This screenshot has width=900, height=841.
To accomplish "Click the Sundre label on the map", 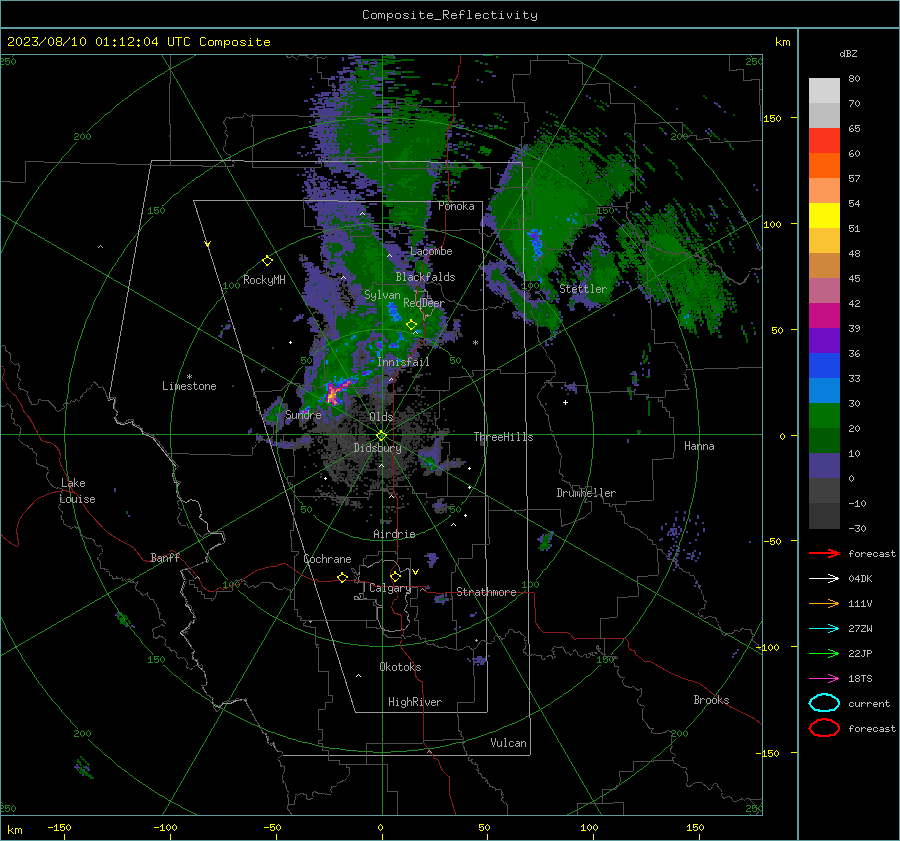I will pyautogui.click(x=303, y=414).
